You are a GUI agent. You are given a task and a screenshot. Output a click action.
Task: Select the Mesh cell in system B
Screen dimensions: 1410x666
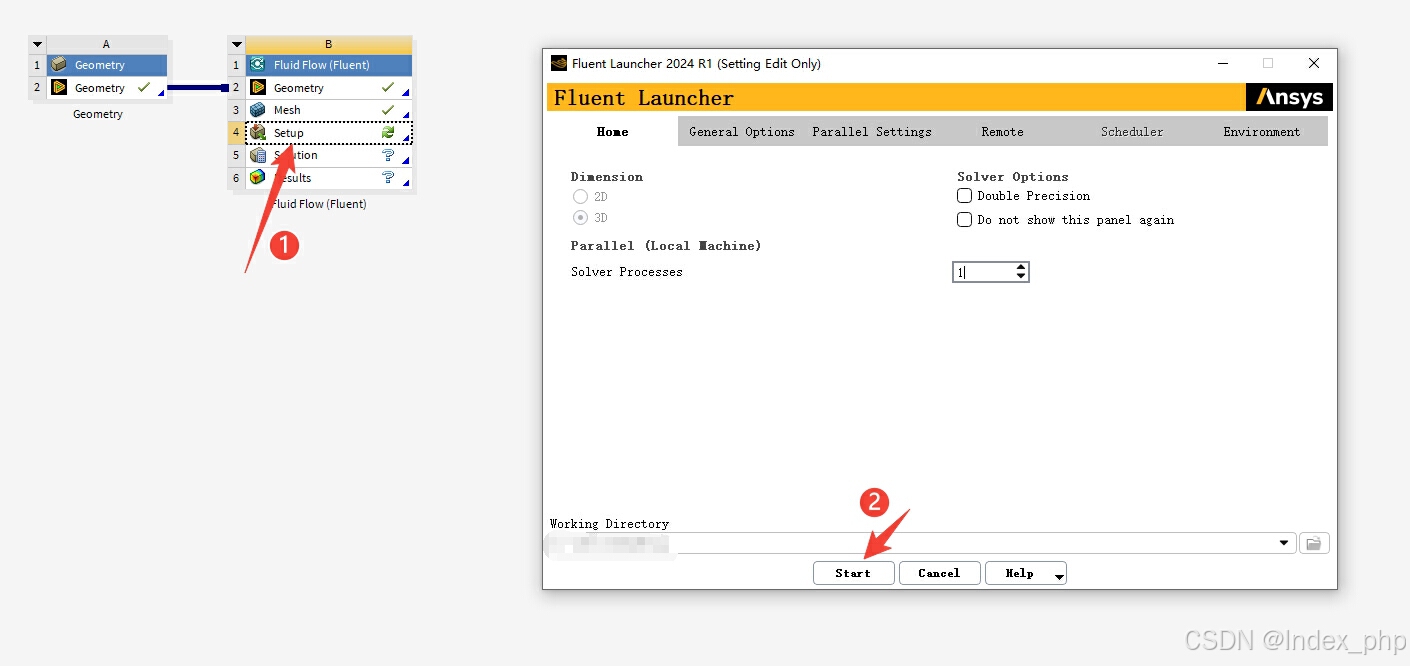328,110
